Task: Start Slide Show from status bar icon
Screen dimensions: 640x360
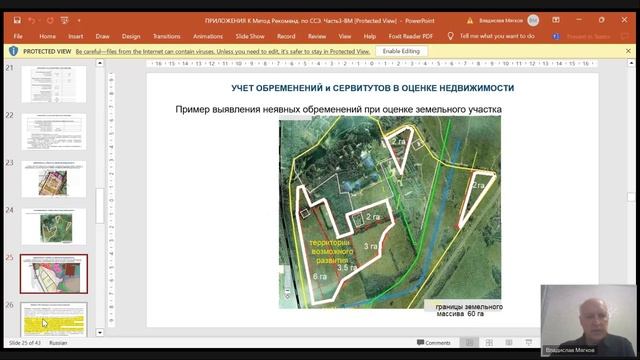Action: point(529,342)
